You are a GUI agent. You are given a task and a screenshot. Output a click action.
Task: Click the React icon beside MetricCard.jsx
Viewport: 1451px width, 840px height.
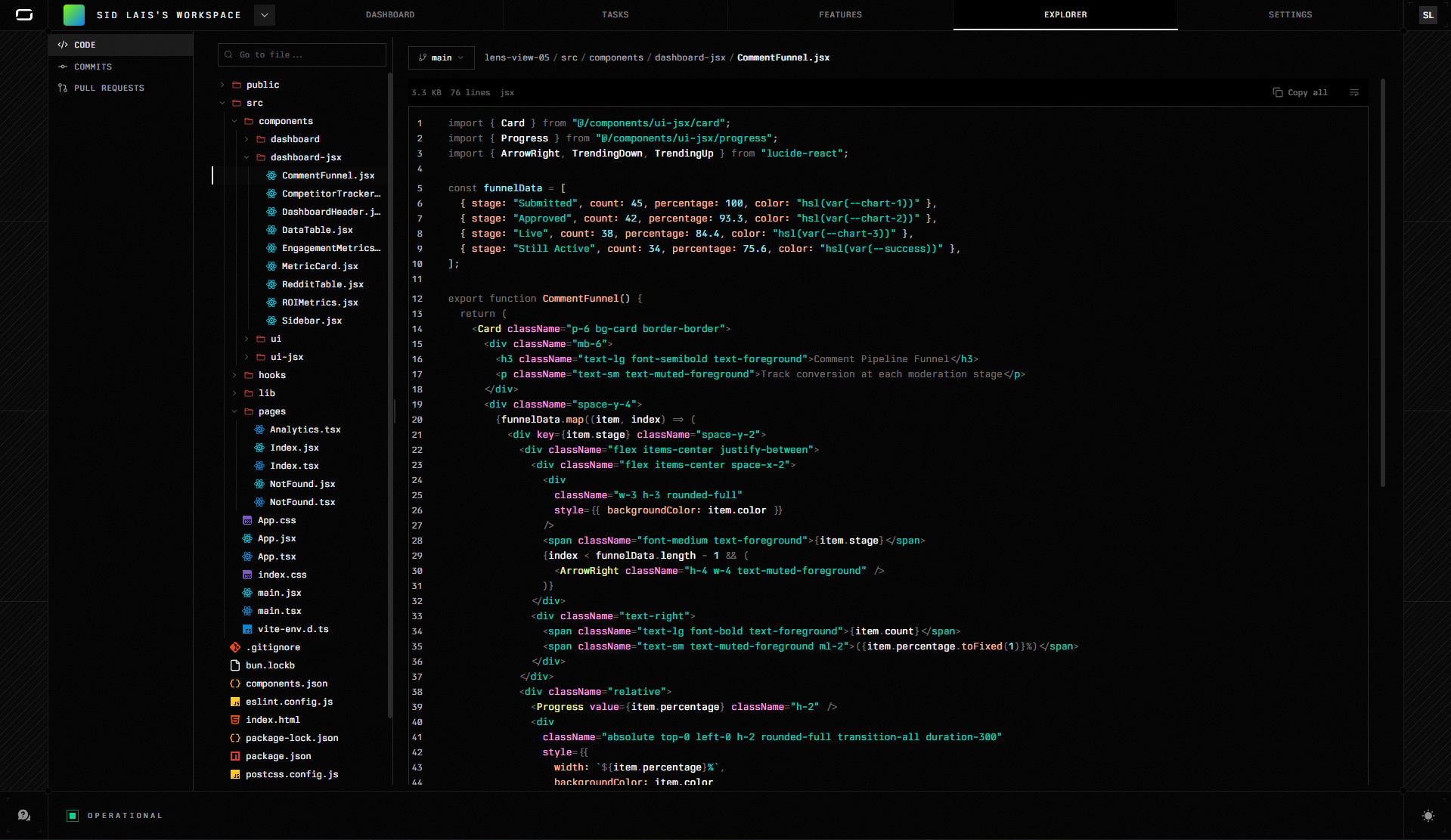(x=271, y=266)
